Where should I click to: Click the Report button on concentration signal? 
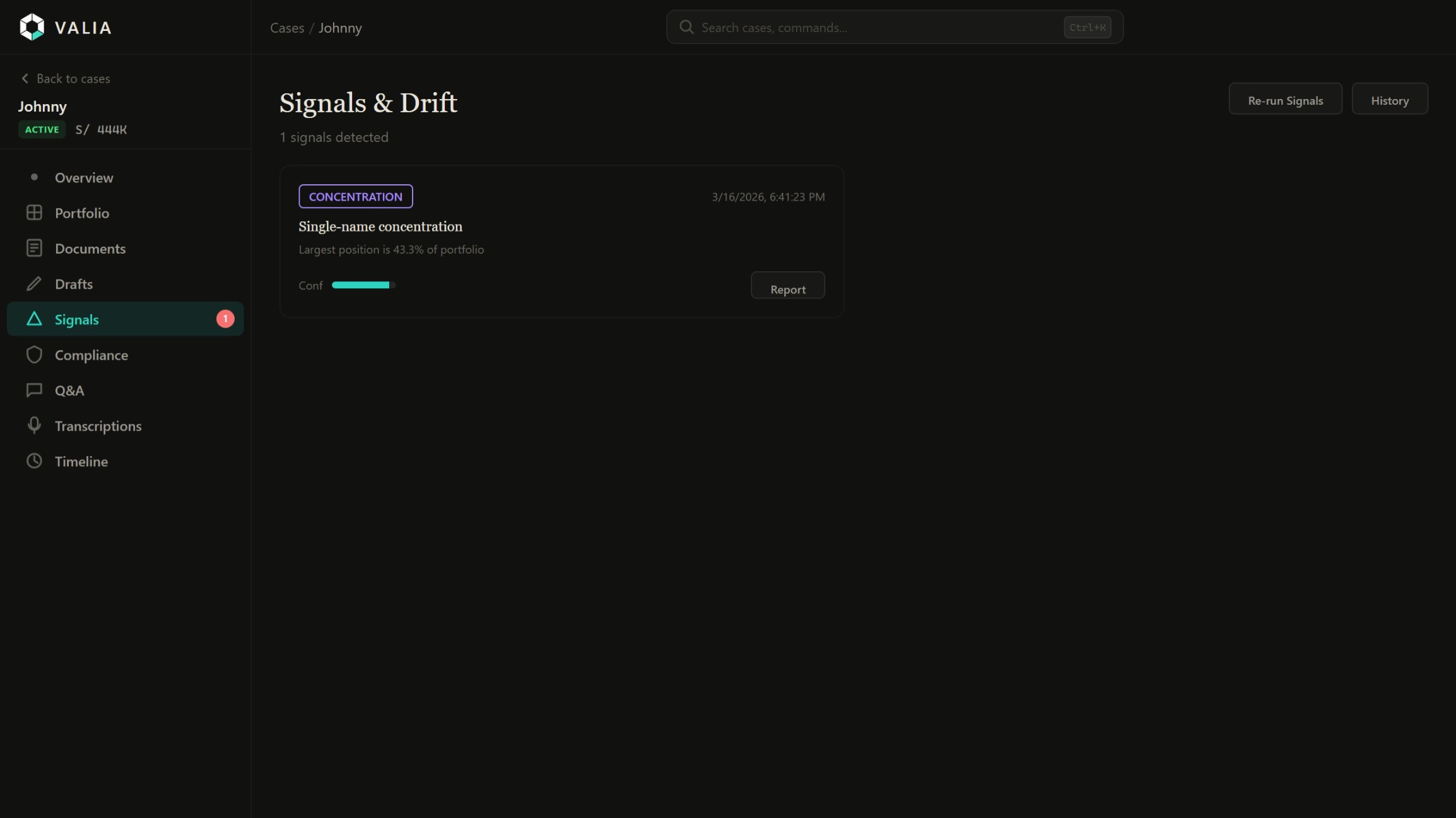tap(787, 288)
